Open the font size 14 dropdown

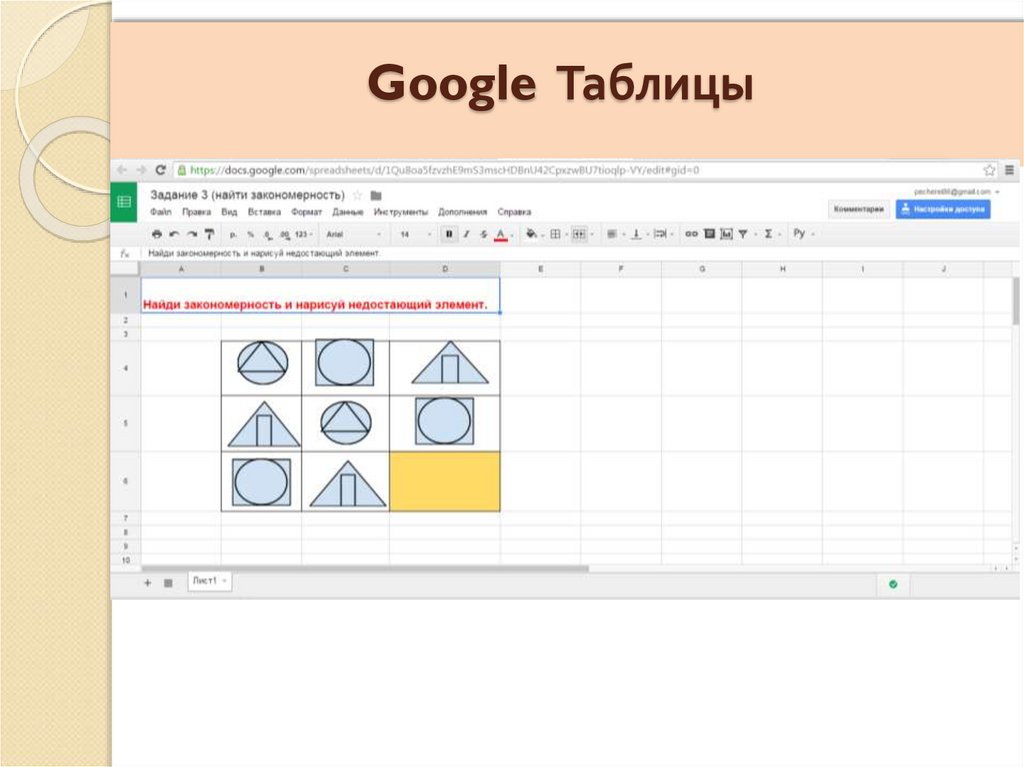tap(415, 235)
